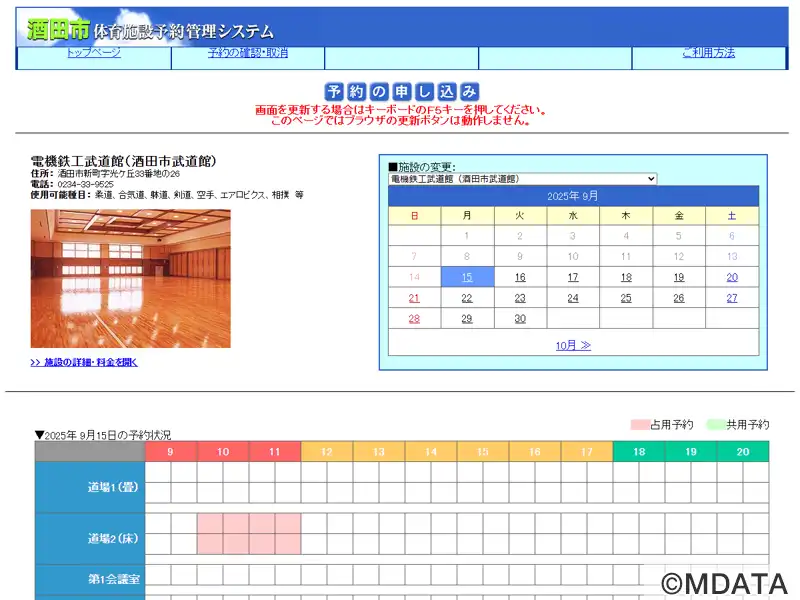Select September 15 in the calendar

click(467, 277)
